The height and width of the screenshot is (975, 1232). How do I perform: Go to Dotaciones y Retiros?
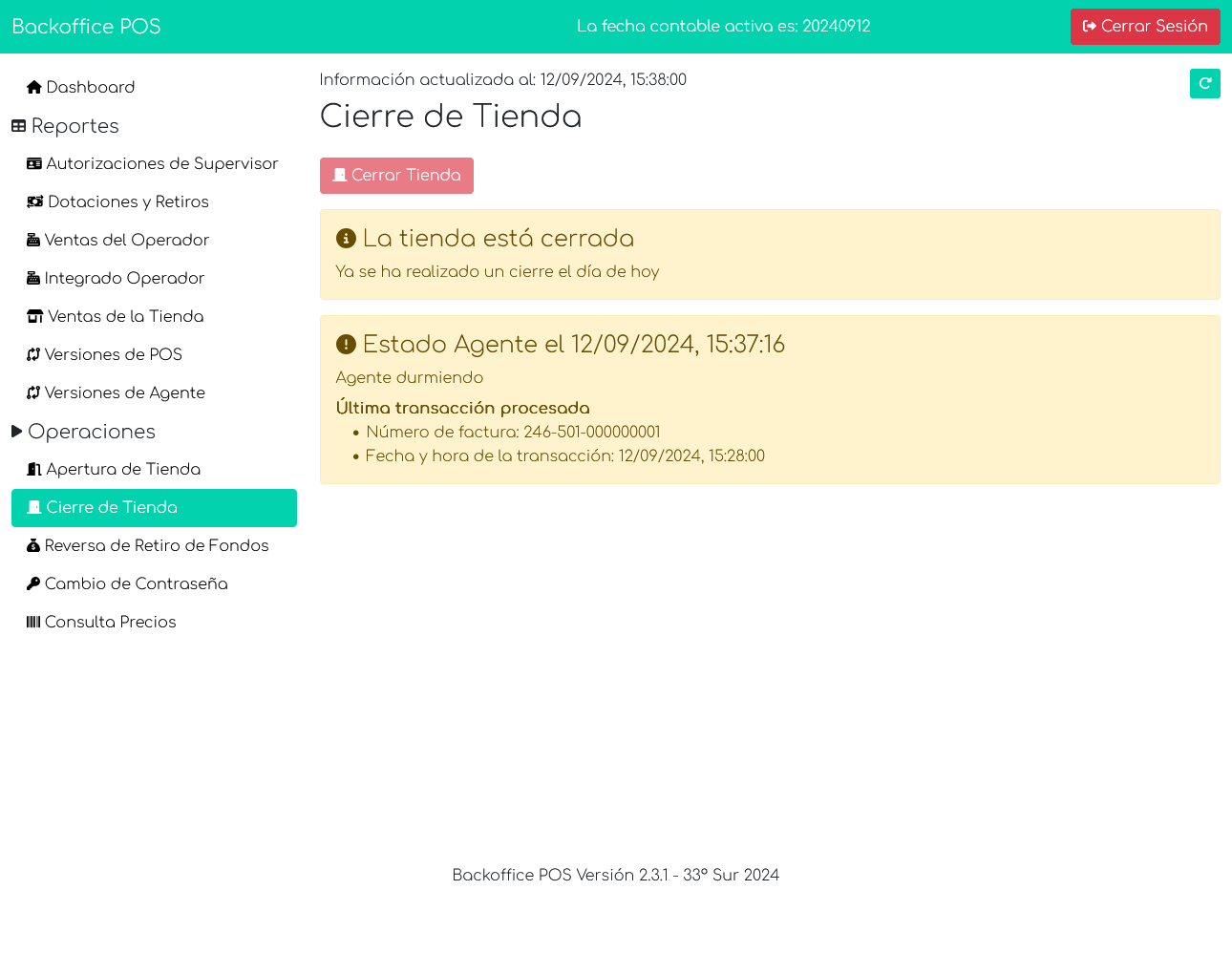coord(154,201)
